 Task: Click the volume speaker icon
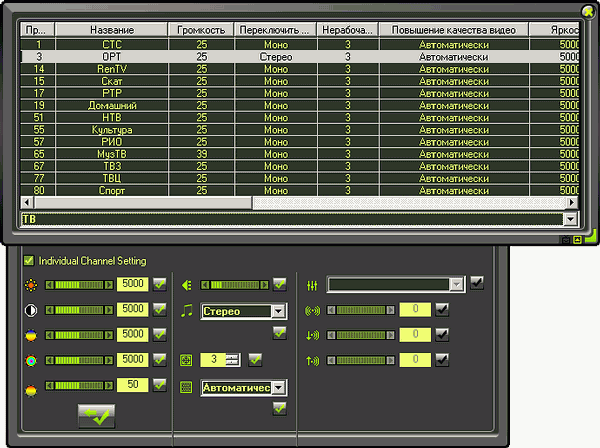[186, 285]
